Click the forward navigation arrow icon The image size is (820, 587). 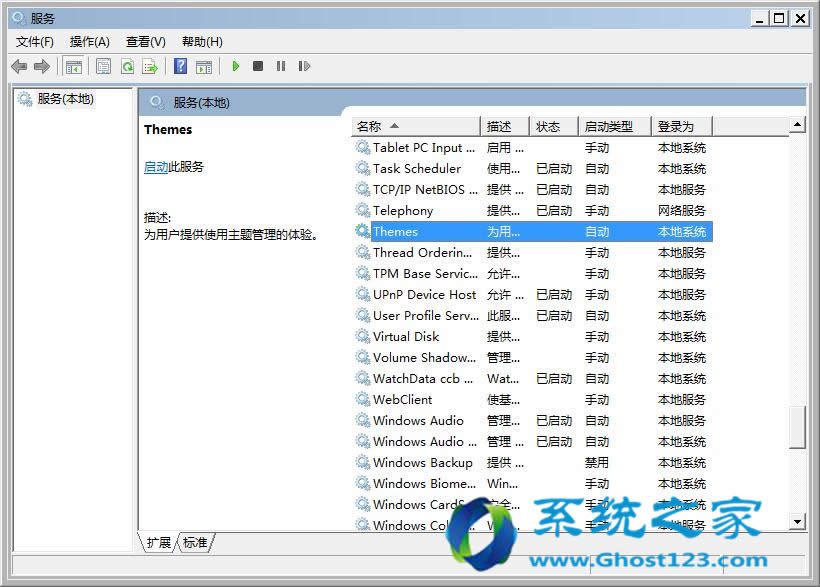tap(41, 66)
